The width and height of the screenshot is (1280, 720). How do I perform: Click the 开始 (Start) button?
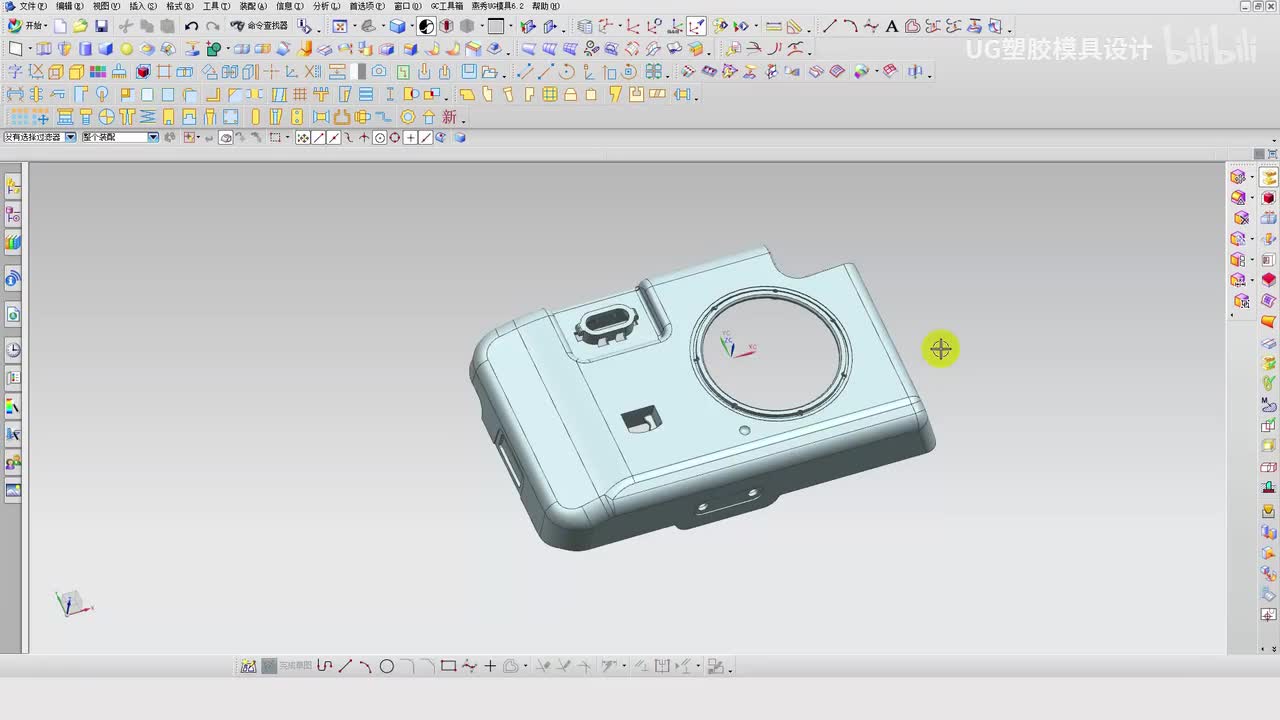coord(26,26)
